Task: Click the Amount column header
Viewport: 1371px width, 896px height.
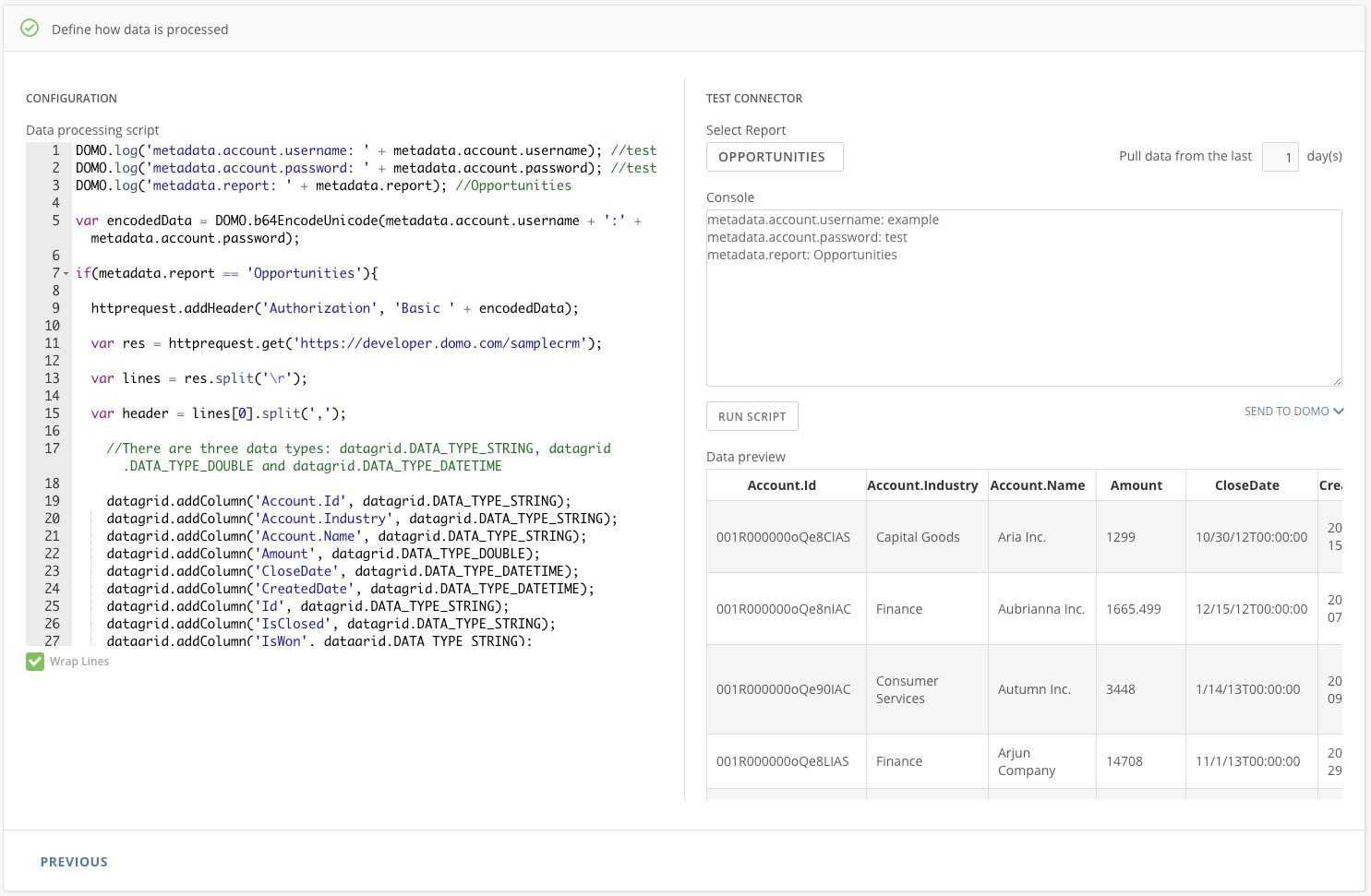Action: 1136,485
